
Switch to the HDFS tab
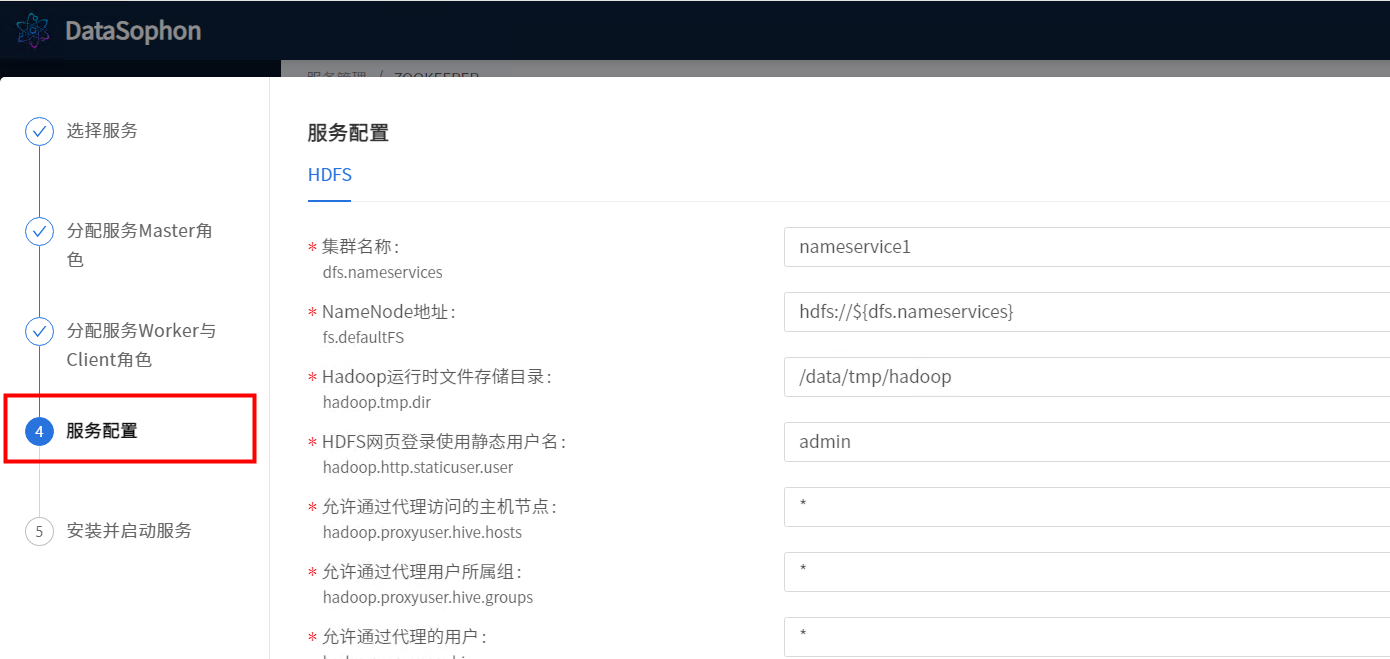click(330, 175)
